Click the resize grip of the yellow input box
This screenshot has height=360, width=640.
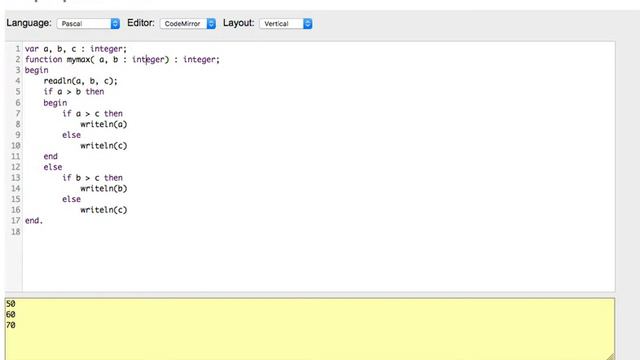611,357
